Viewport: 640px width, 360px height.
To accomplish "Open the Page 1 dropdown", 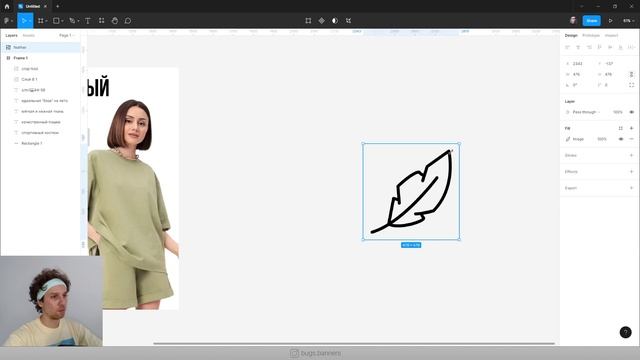I will tap(67, 36).
